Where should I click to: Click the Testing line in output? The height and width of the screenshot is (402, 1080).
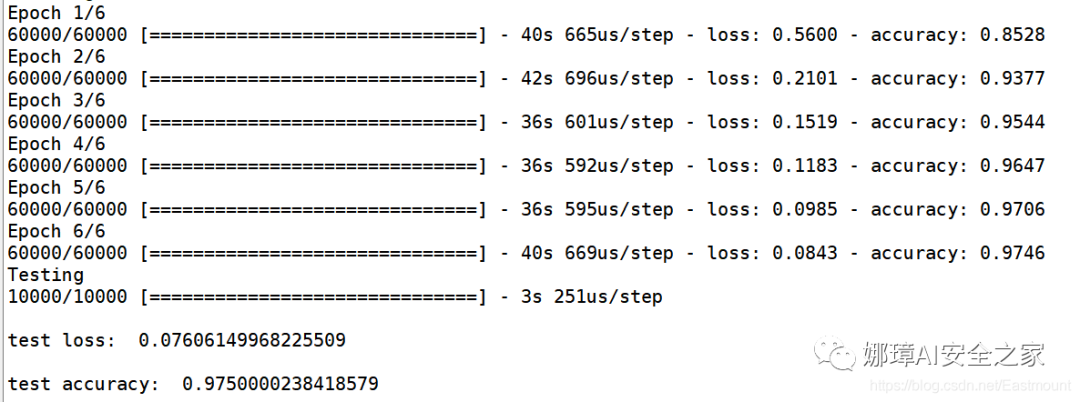click(x=45, y=275)
